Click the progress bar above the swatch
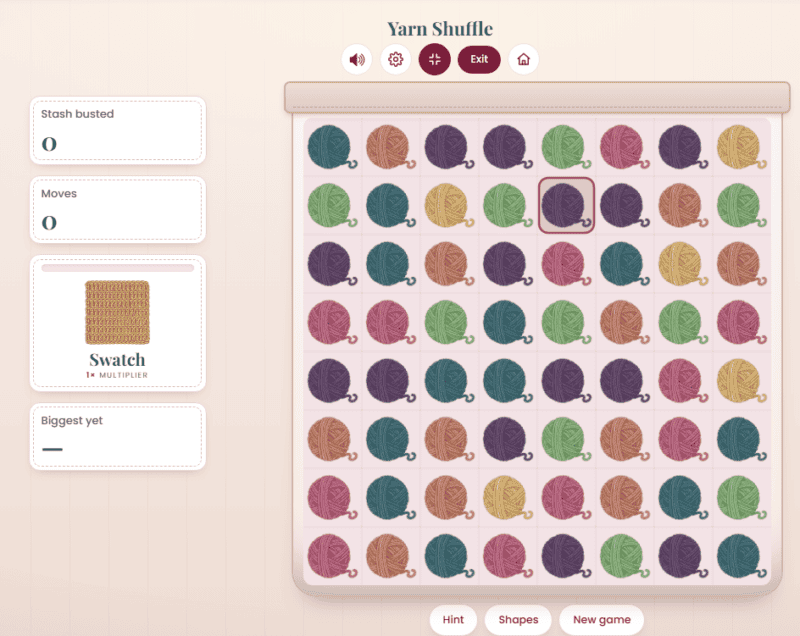800x636 pixels. point(117,268)
